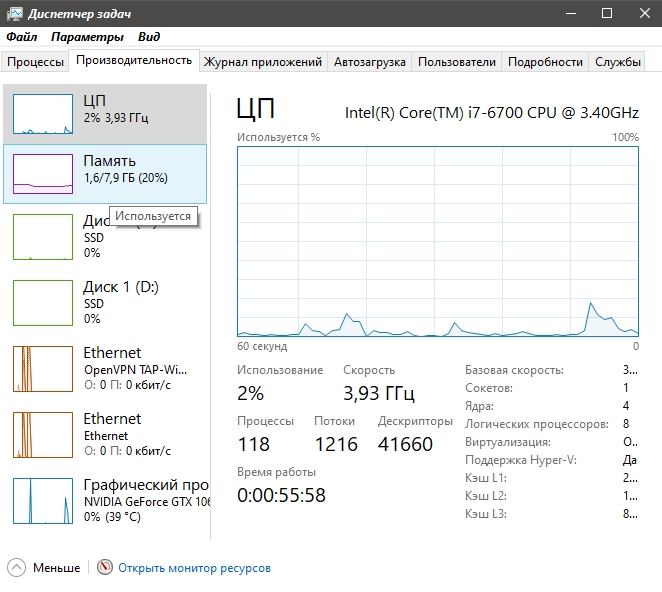Select the Память memory graph thumbnail
662x592 pixels.
click(x=42, y=174)
